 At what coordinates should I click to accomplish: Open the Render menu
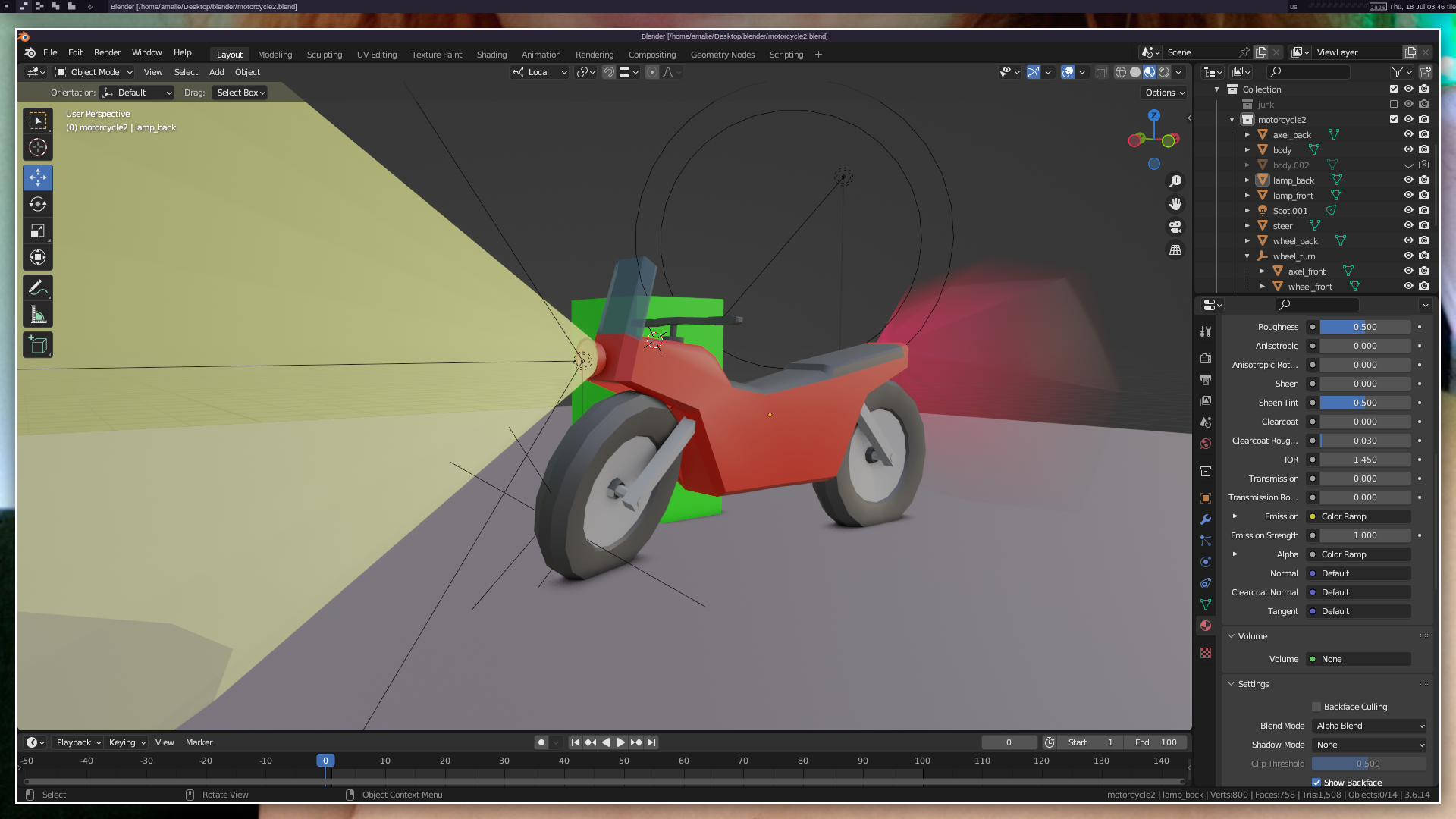107,52
